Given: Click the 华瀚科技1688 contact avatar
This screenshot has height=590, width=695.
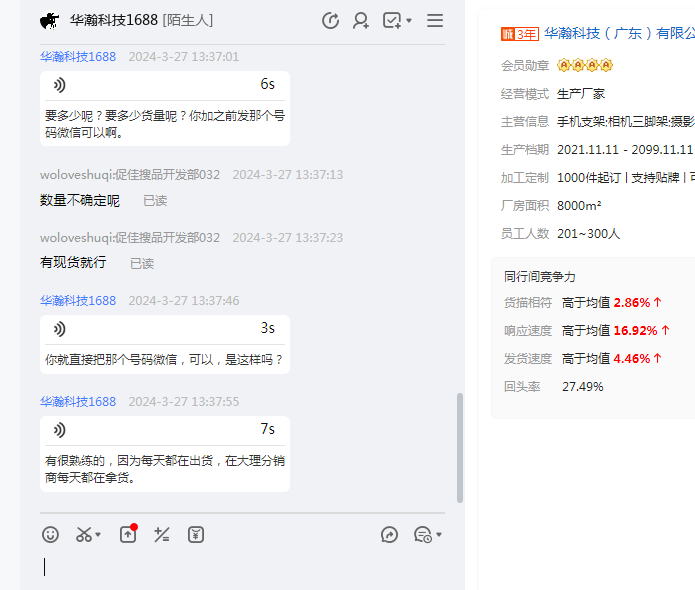Looking at the screenshot, I should tap(49, 21).
